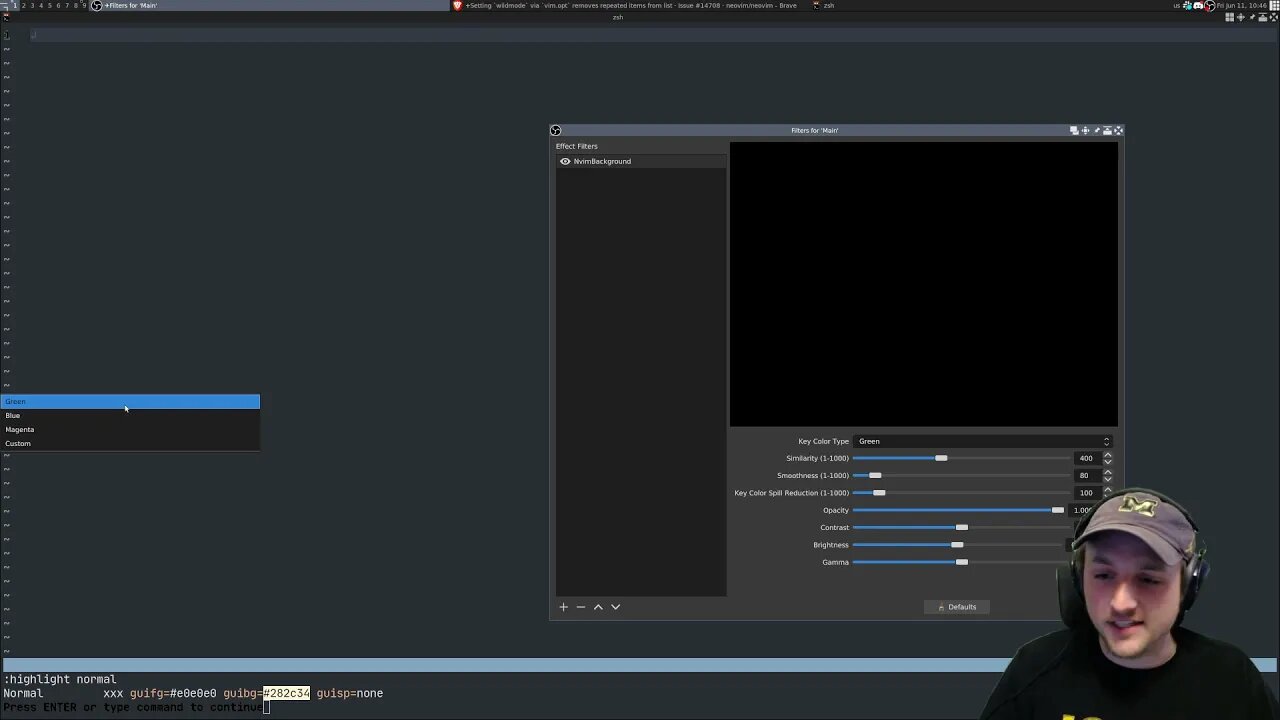Click the Discord tray icon
Viewport: 1280px width, 720px height.
pyautogui.click(x=1198, y=6)
